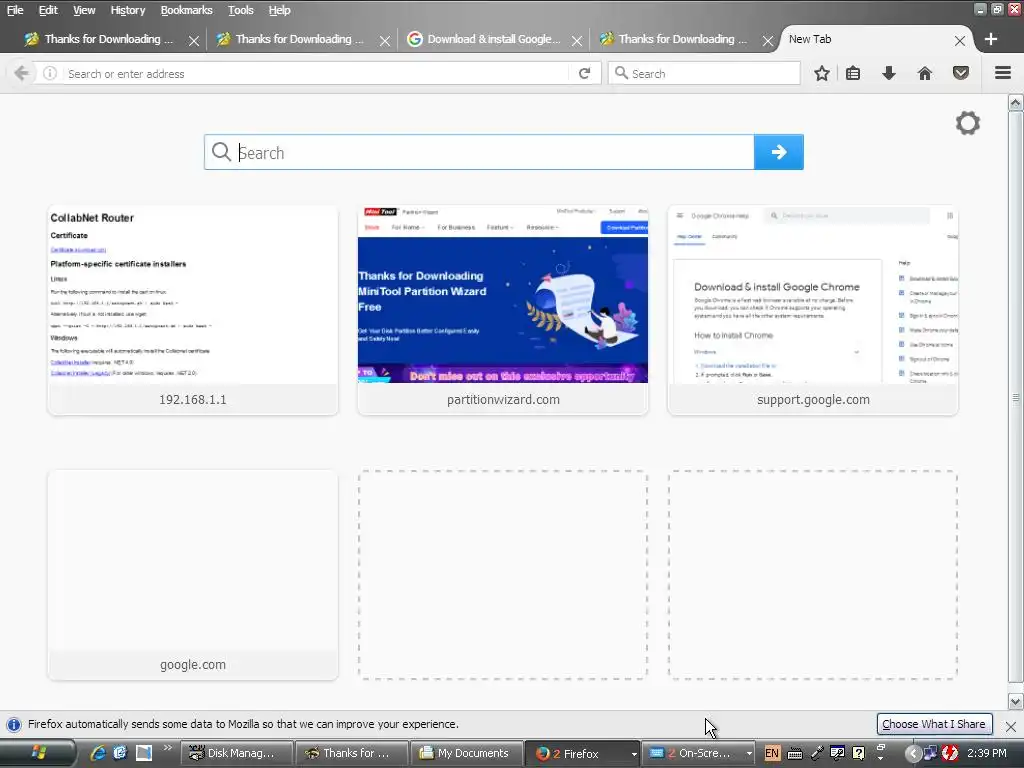
Task: Open the support.google.com tile
Action: 813,310
